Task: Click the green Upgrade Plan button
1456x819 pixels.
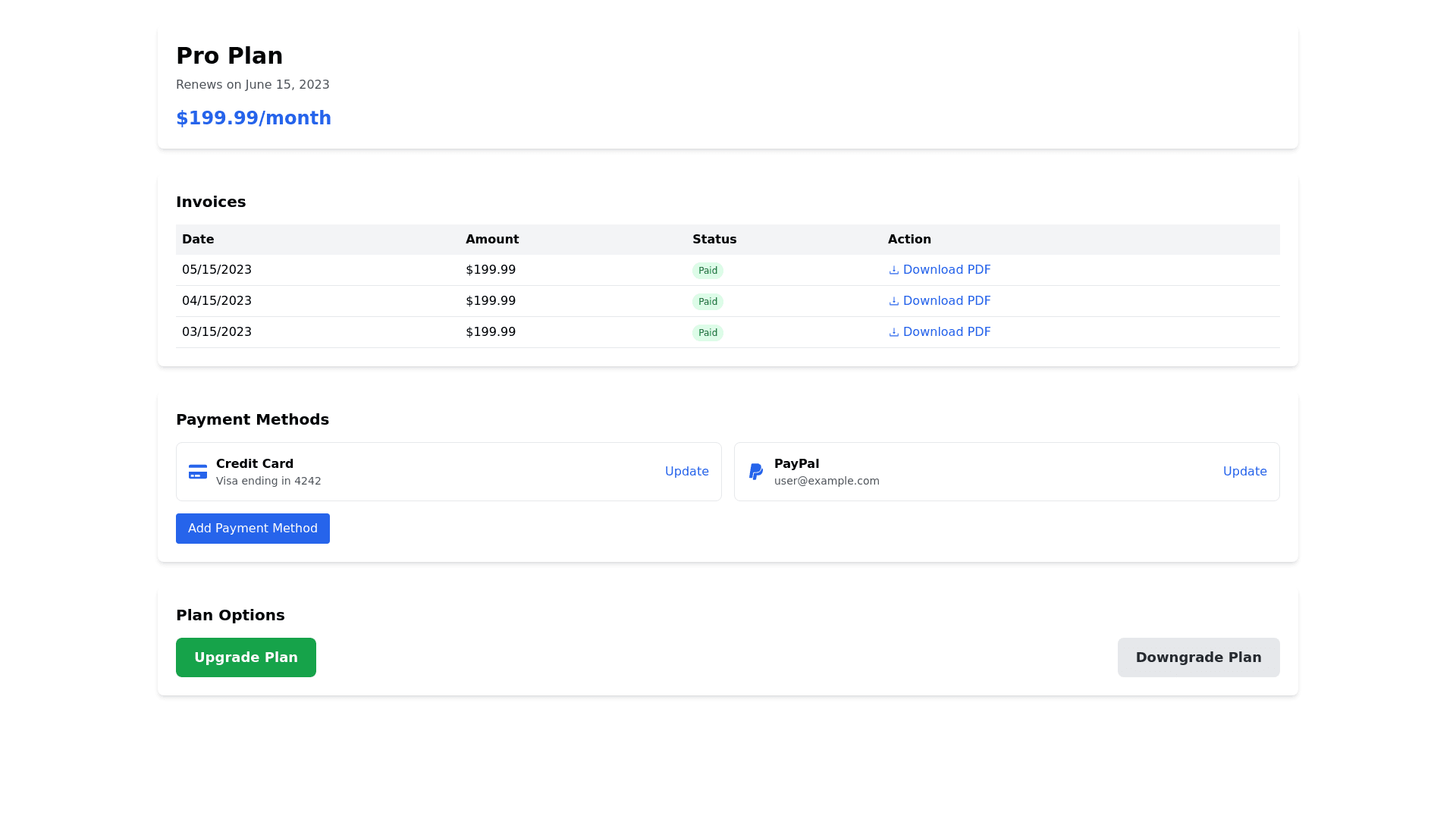Action: (246, 657)
